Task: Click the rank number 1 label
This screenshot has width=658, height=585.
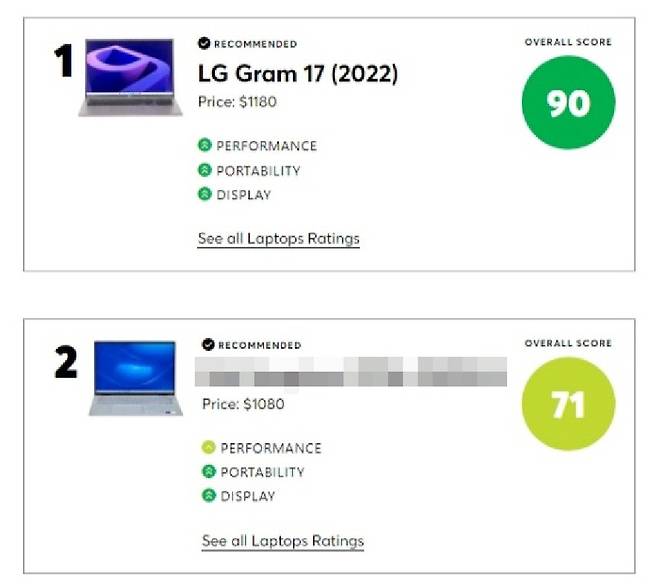Action: [63, 61]
